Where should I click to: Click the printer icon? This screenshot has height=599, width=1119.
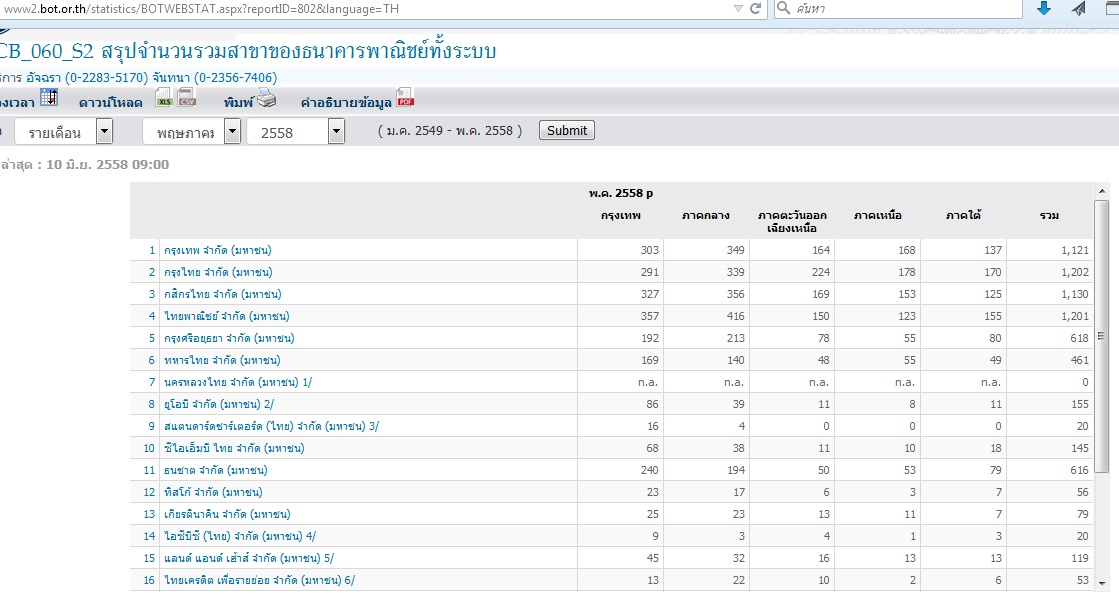[266, 99]
